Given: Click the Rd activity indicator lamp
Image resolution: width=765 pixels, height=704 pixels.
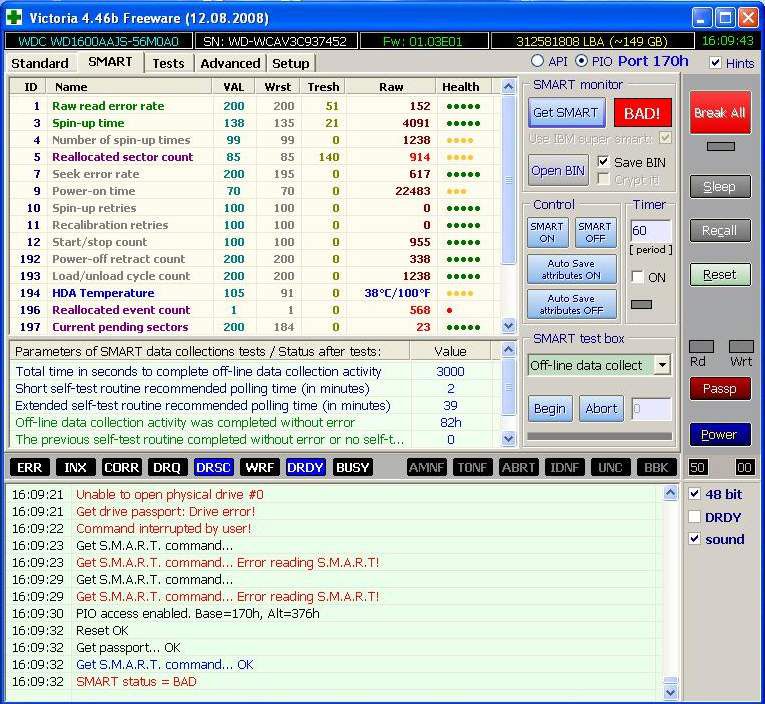Looking at the screenshot, I should click(702, 346).
